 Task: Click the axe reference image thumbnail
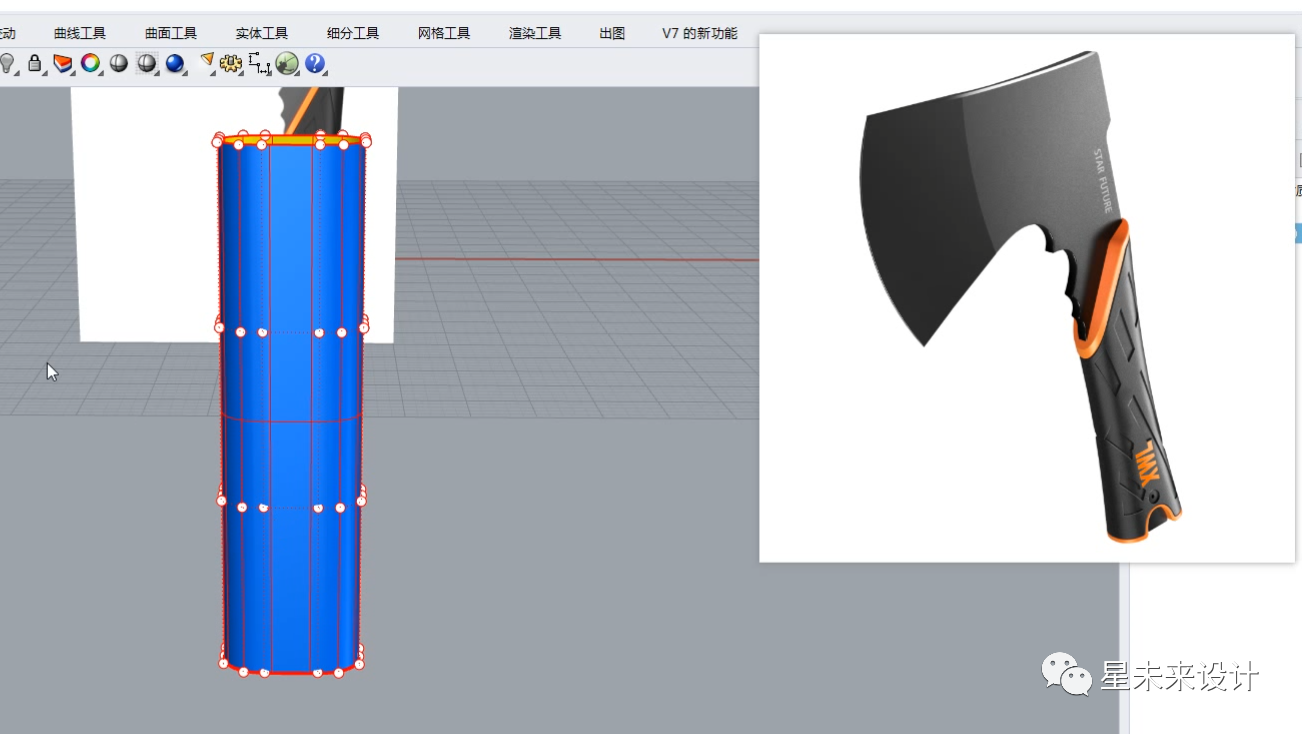pyautogui.click(x=1027, y=298)
